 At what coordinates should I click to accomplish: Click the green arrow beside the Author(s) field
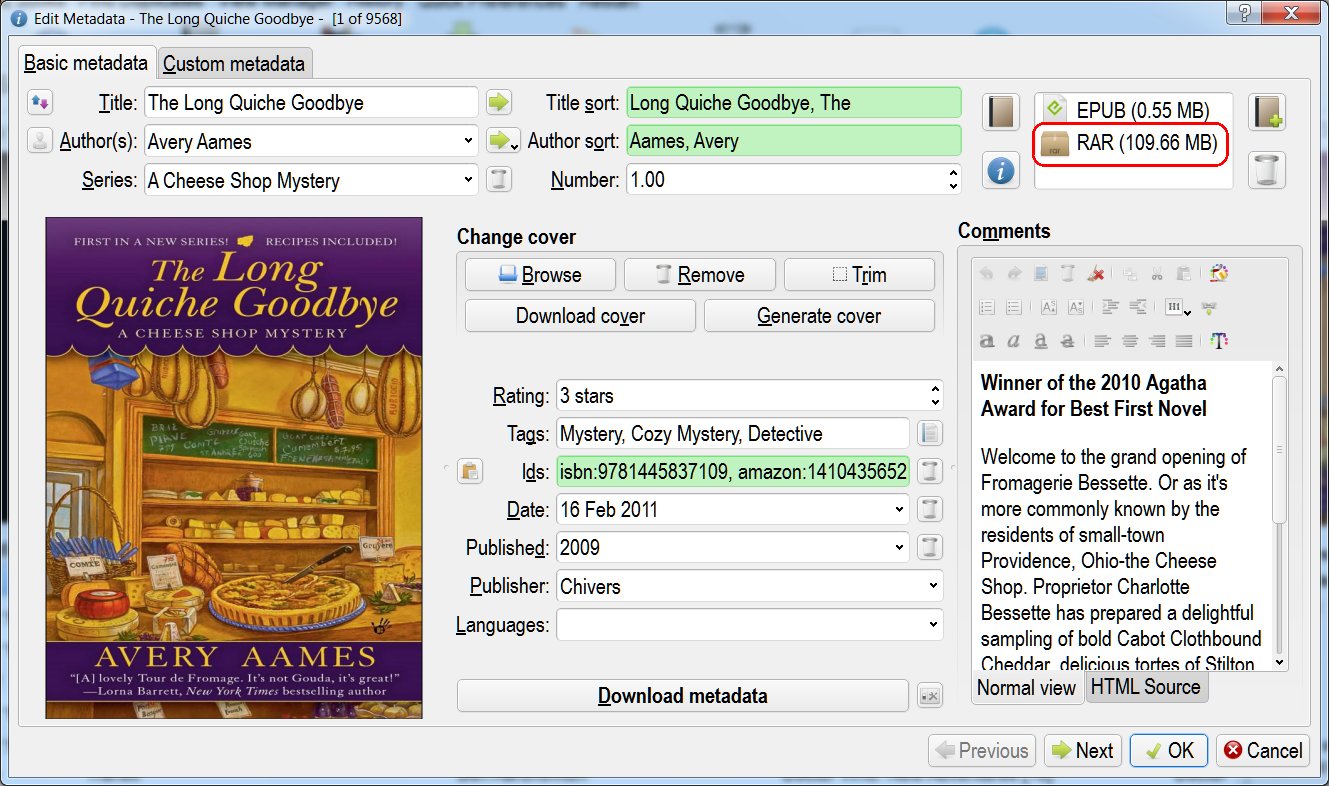pos(501,141)
